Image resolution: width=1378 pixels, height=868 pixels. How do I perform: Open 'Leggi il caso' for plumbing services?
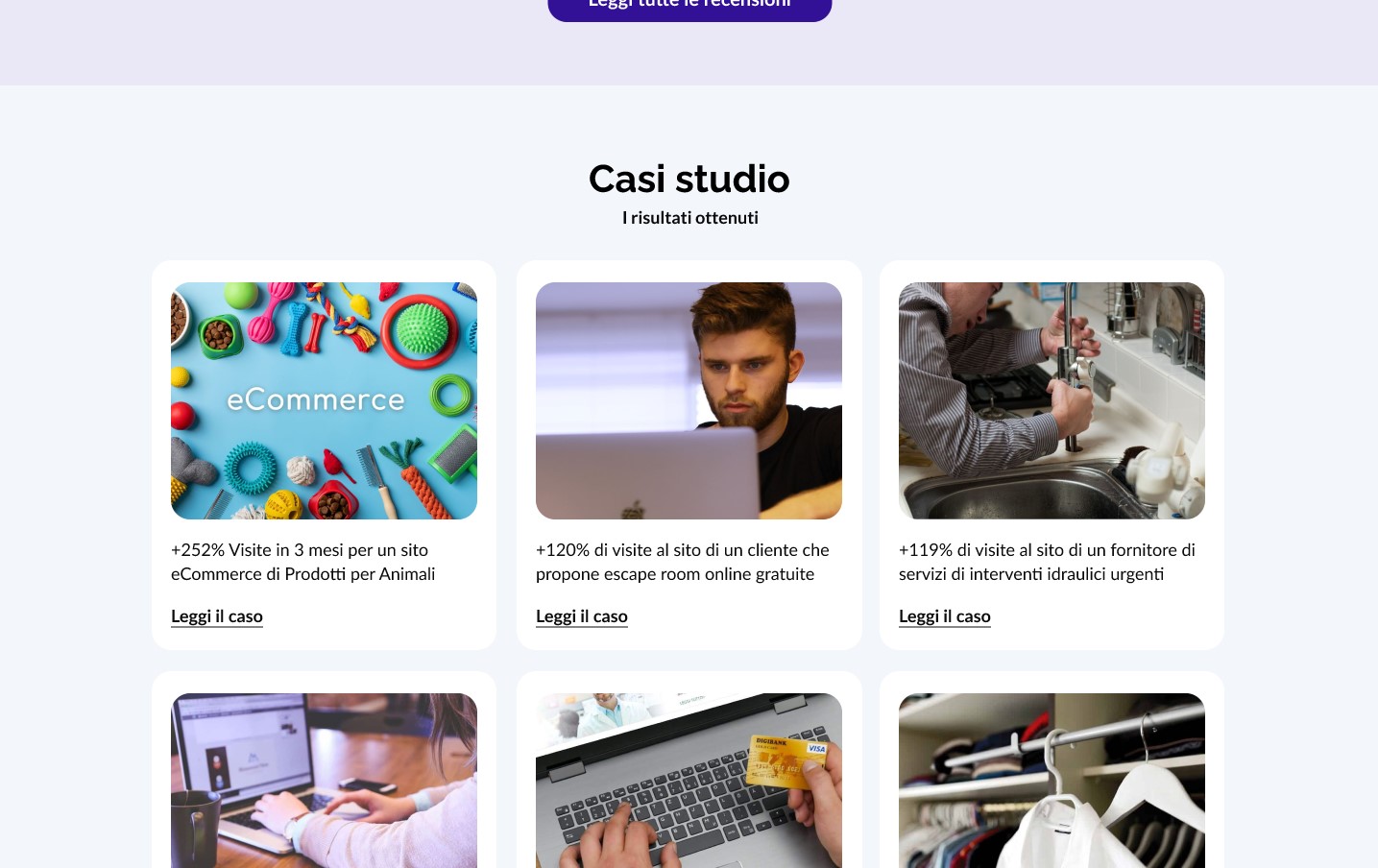click(945, 616)
